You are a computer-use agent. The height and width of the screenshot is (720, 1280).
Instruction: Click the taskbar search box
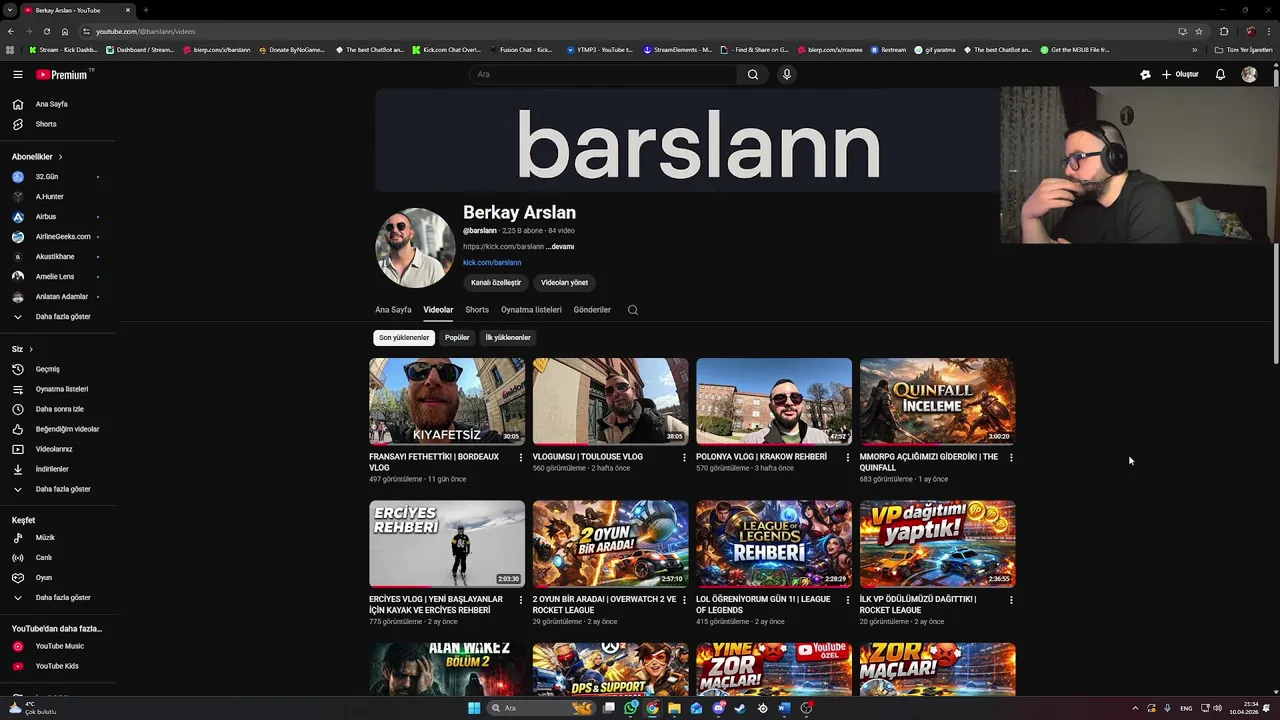(x=541, y=708)
